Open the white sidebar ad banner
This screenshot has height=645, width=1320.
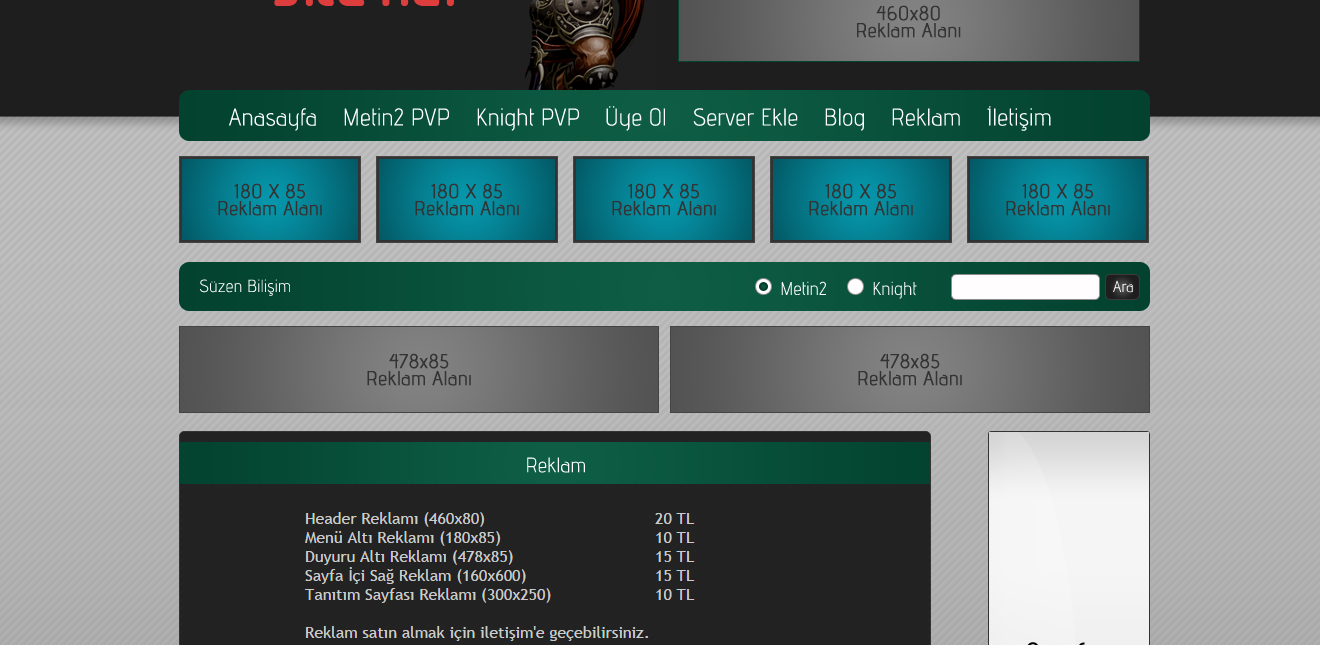1069,538
